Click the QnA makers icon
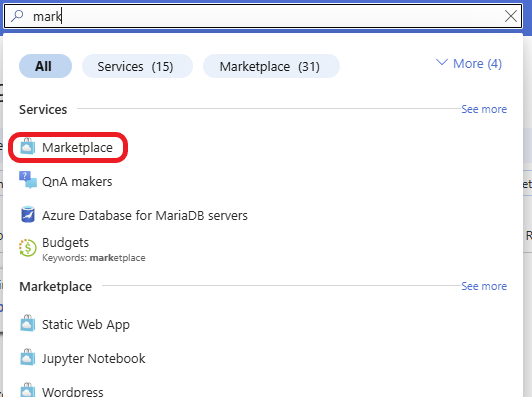Viewport: 532px width, 405px height. pyautogui.click(x=27, y=180)
